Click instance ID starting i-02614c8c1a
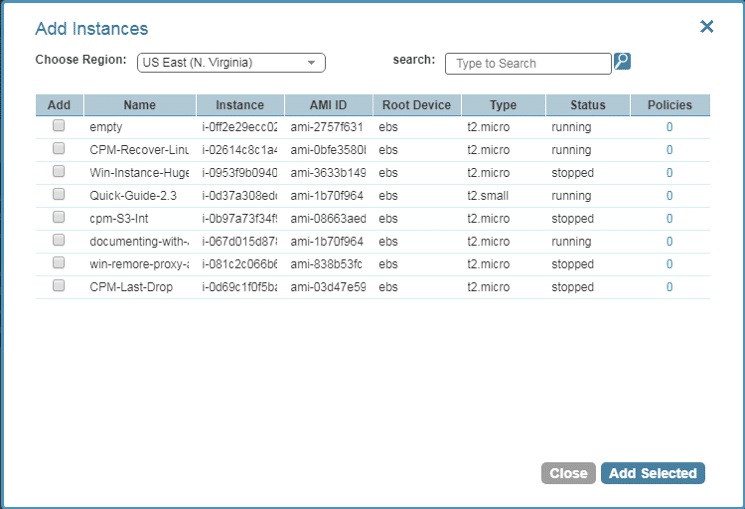 pyautogui.click(x=239, y=150)
